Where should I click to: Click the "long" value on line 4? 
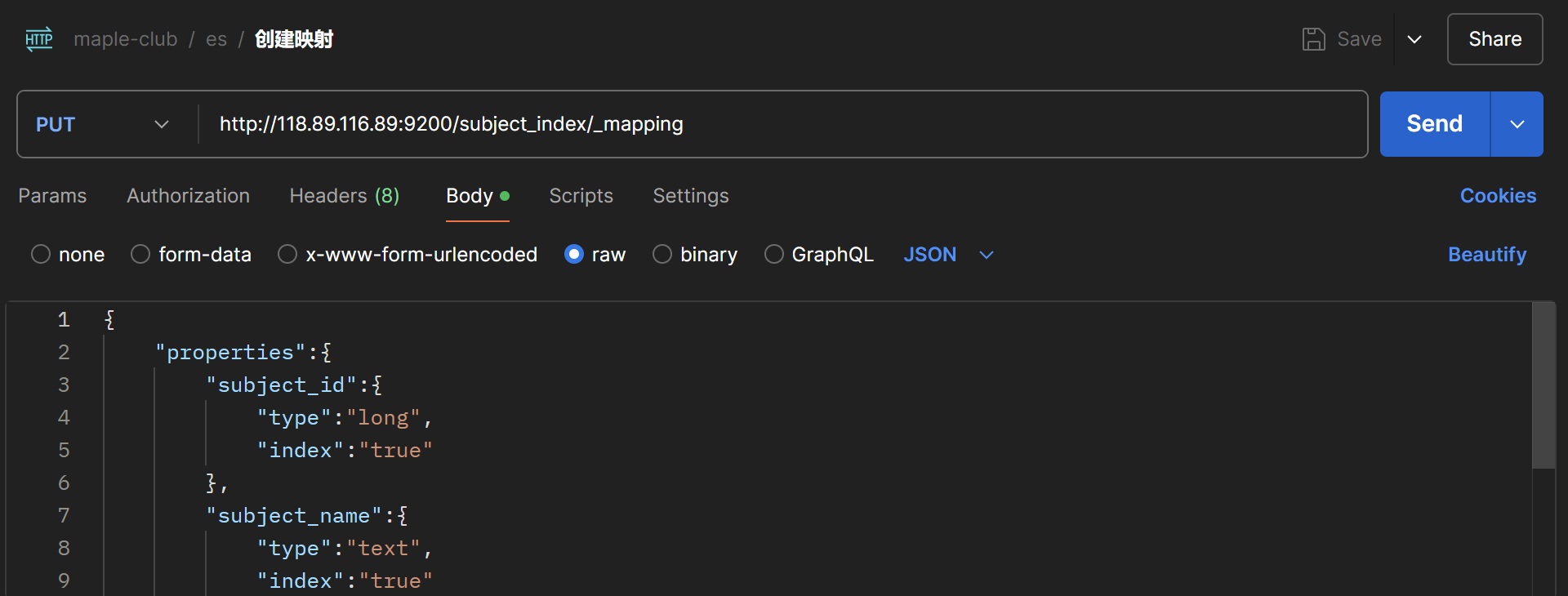tap(383, 418)
